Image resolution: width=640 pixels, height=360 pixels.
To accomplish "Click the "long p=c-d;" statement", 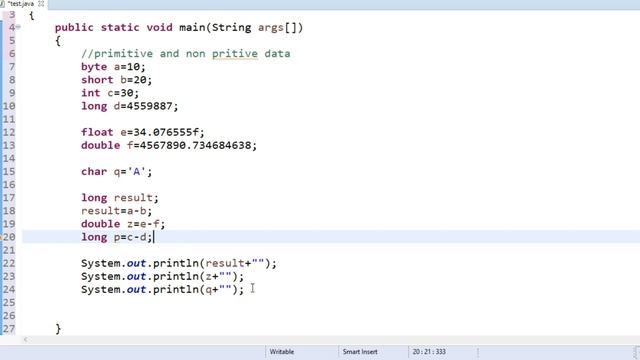I will pos(116,237).
